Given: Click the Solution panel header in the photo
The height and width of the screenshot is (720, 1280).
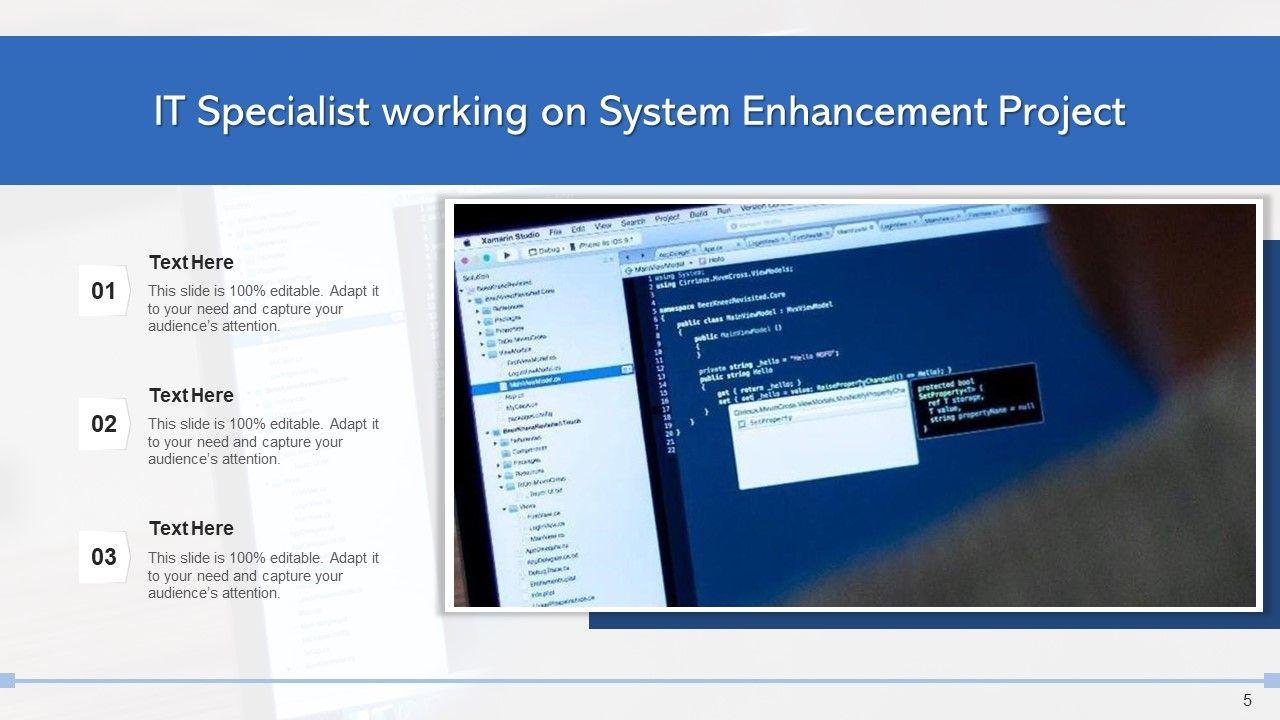Looking at the screenshot, I should click(478, 275).
